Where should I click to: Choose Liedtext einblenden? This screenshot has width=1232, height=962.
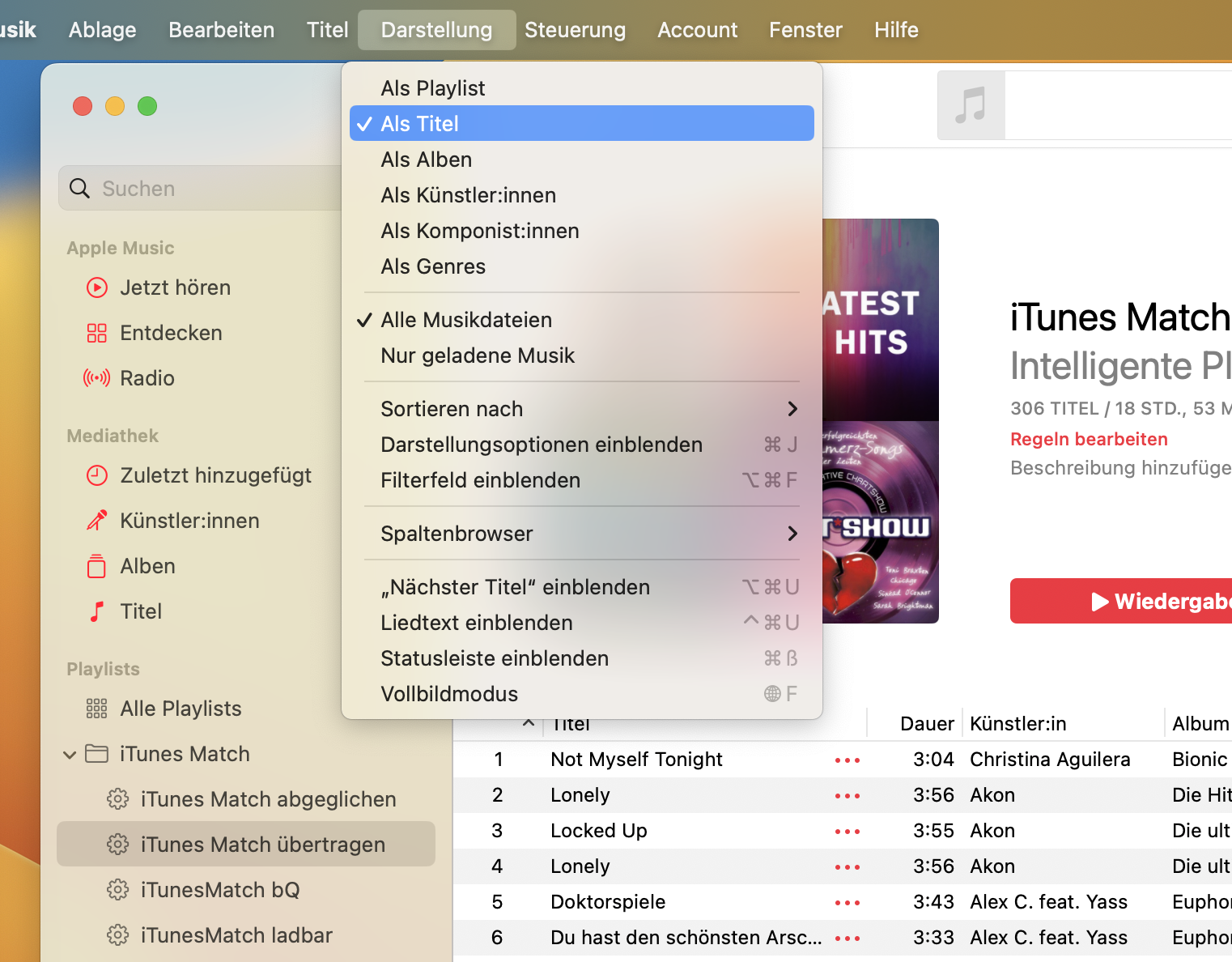(582, 623)
